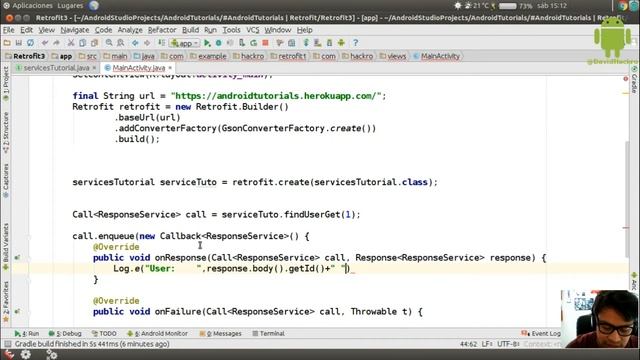Click the tool windows toggle icon in status bar corner
This screenshot has height=360, width=640.
pos(7,344)
